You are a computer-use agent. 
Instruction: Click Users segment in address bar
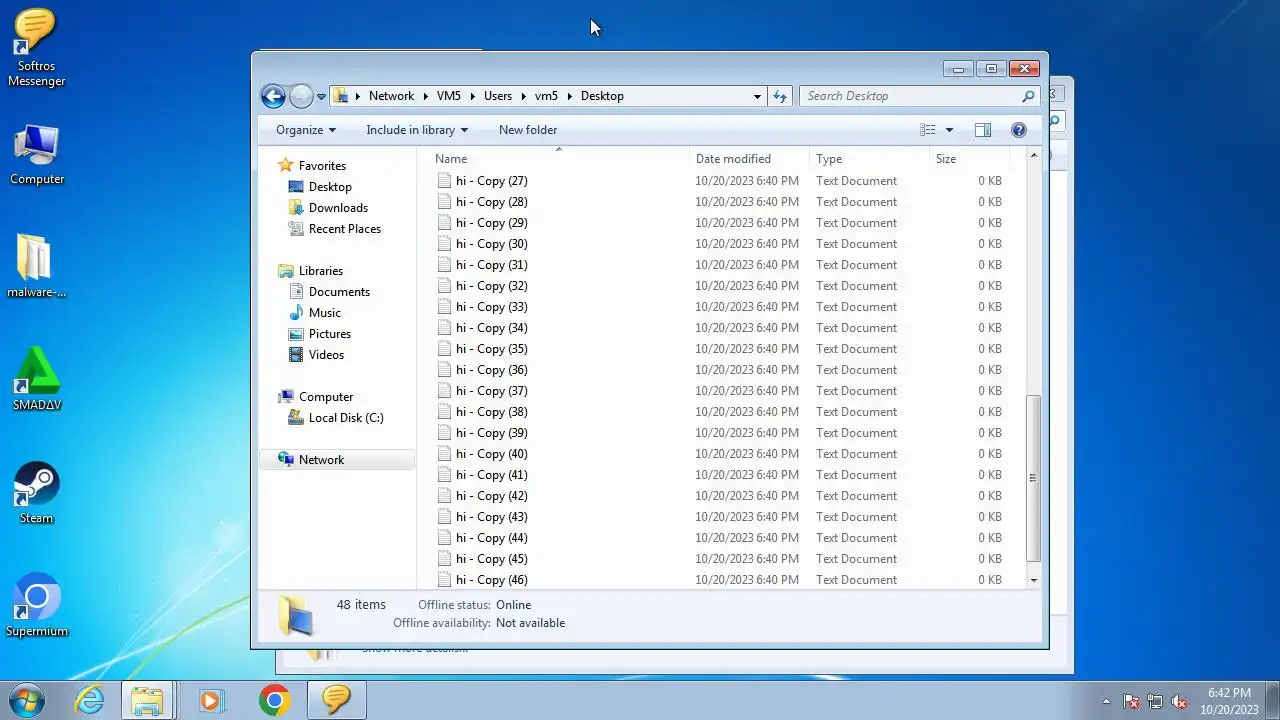tap(498, 96)
